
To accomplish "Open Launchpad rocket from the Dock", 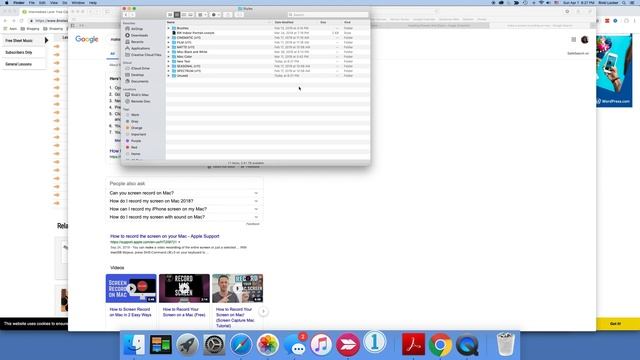I will coord(187,345).
